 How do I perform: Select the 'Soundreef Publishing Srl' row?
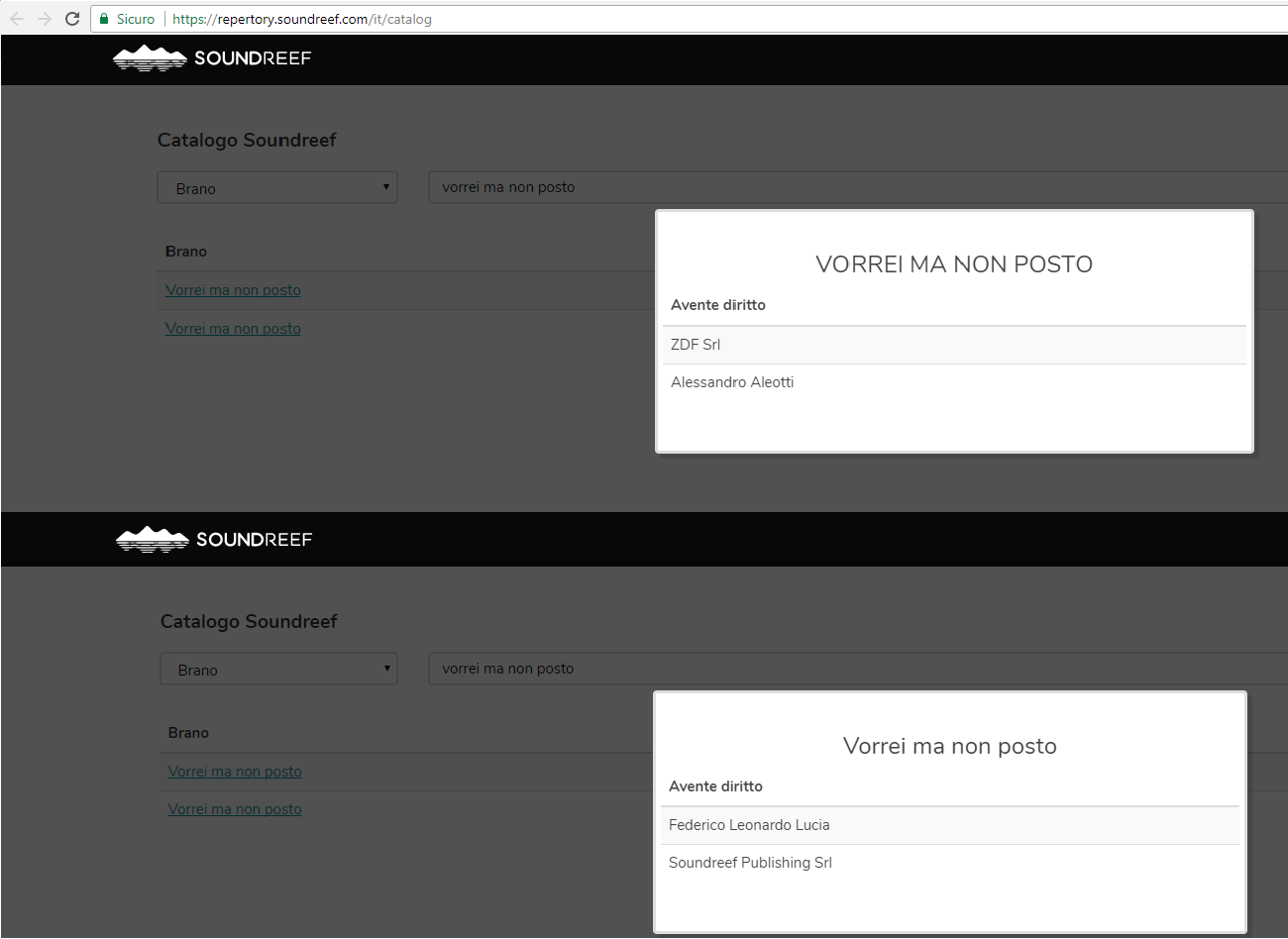point(950,863)
